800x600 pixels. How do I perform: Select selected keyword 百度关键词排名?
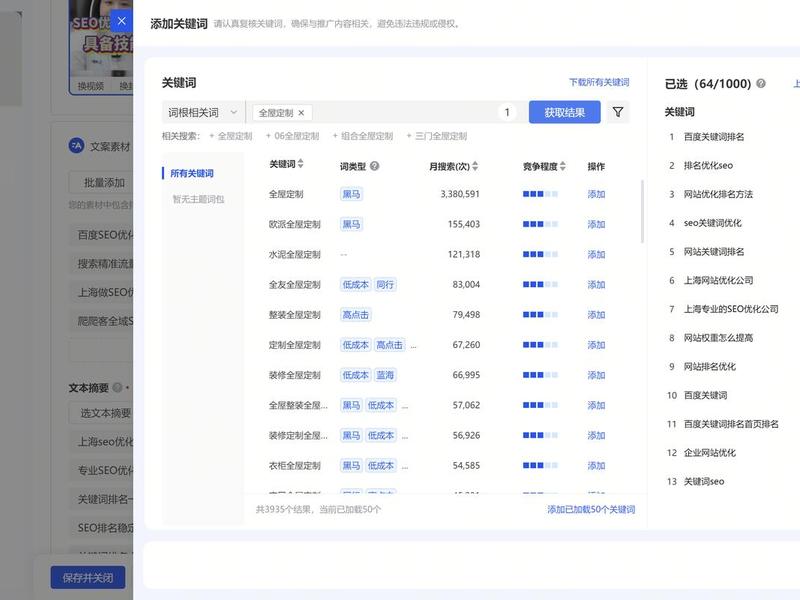pos(714,137)
